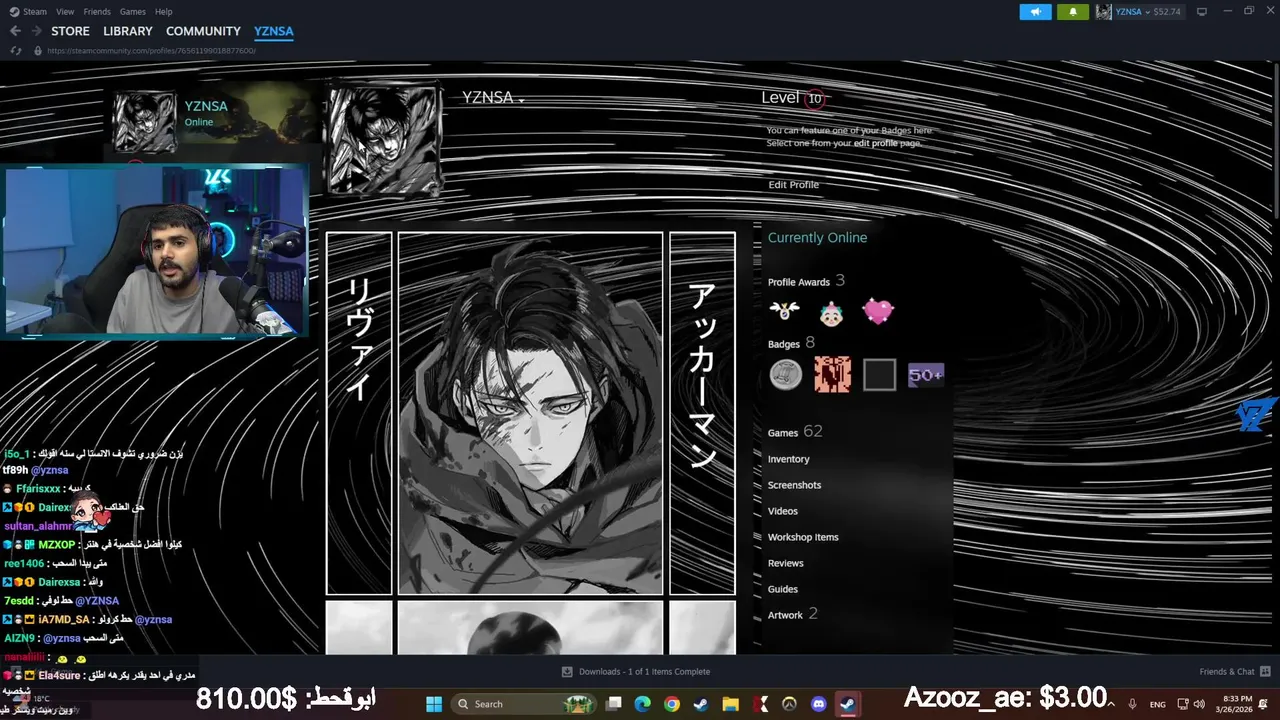Click the purple 50+ games badge

[926, 375]
